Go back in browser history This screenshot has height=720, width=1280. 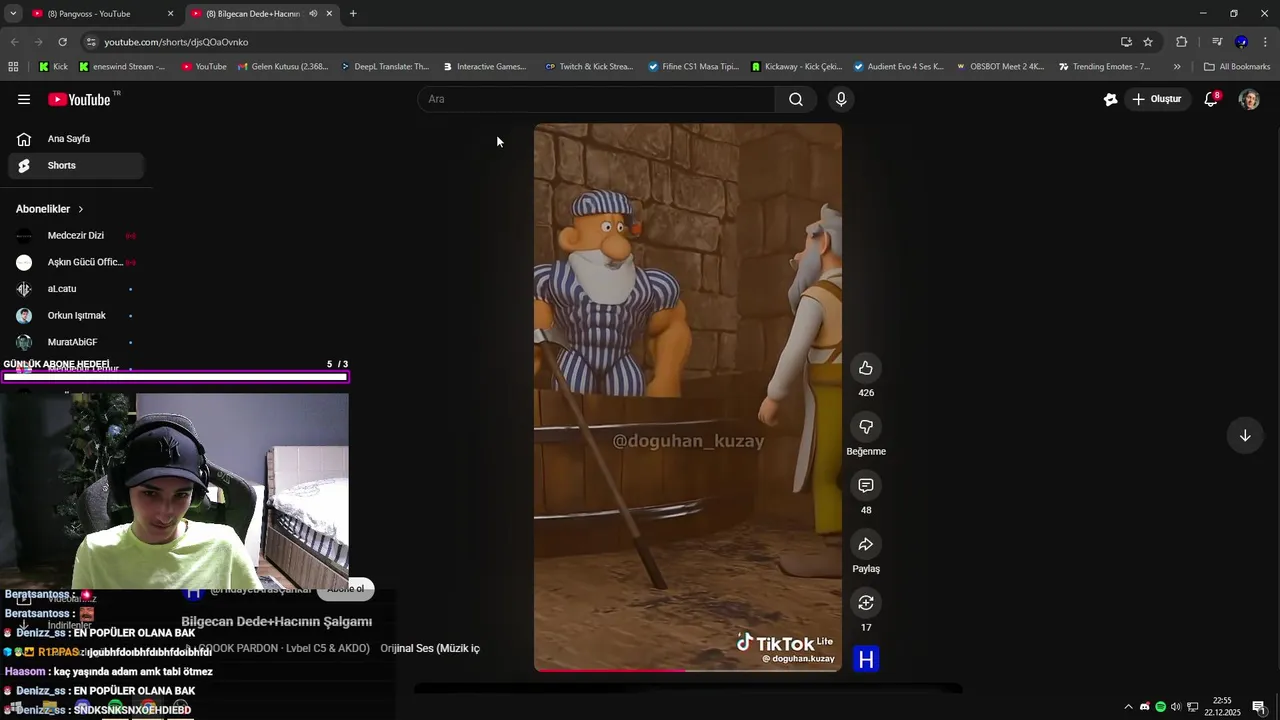[x=14, y=42]
